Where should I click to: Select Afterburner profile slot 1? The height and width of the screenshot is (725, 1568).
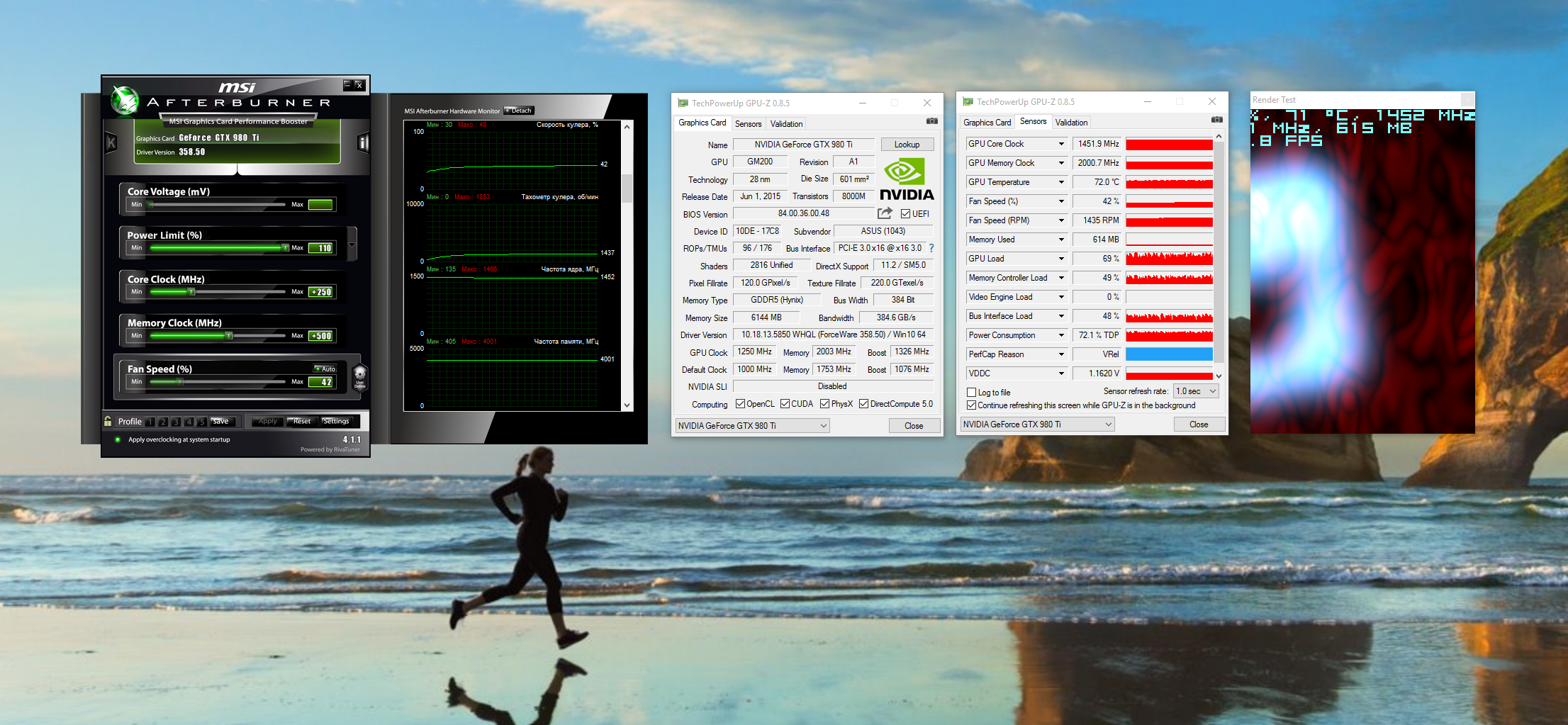[x=150, y=422]
